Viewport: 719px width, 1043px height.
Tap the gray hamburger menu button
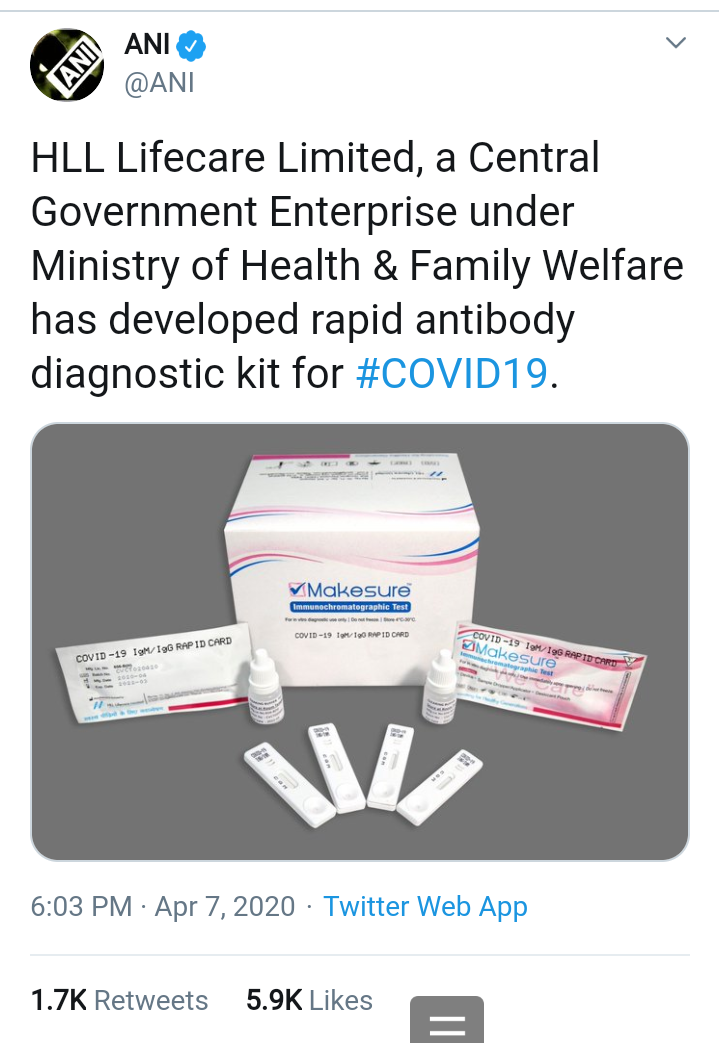coord(447,1020)
